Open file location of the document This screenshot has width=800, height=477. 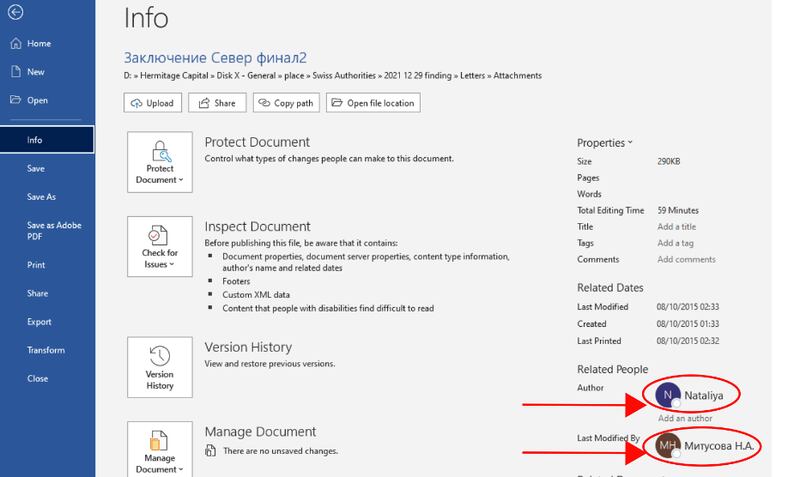click(372, 103)
